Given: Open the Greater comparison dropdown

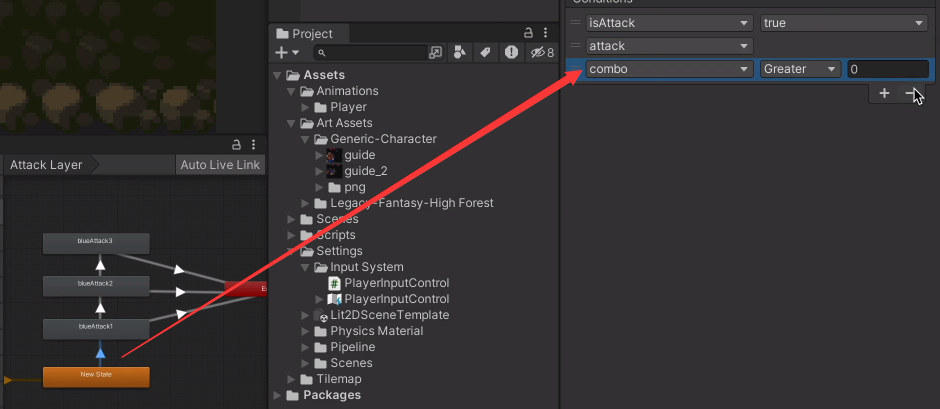Looking at the screenshot, I should [800, 69].
